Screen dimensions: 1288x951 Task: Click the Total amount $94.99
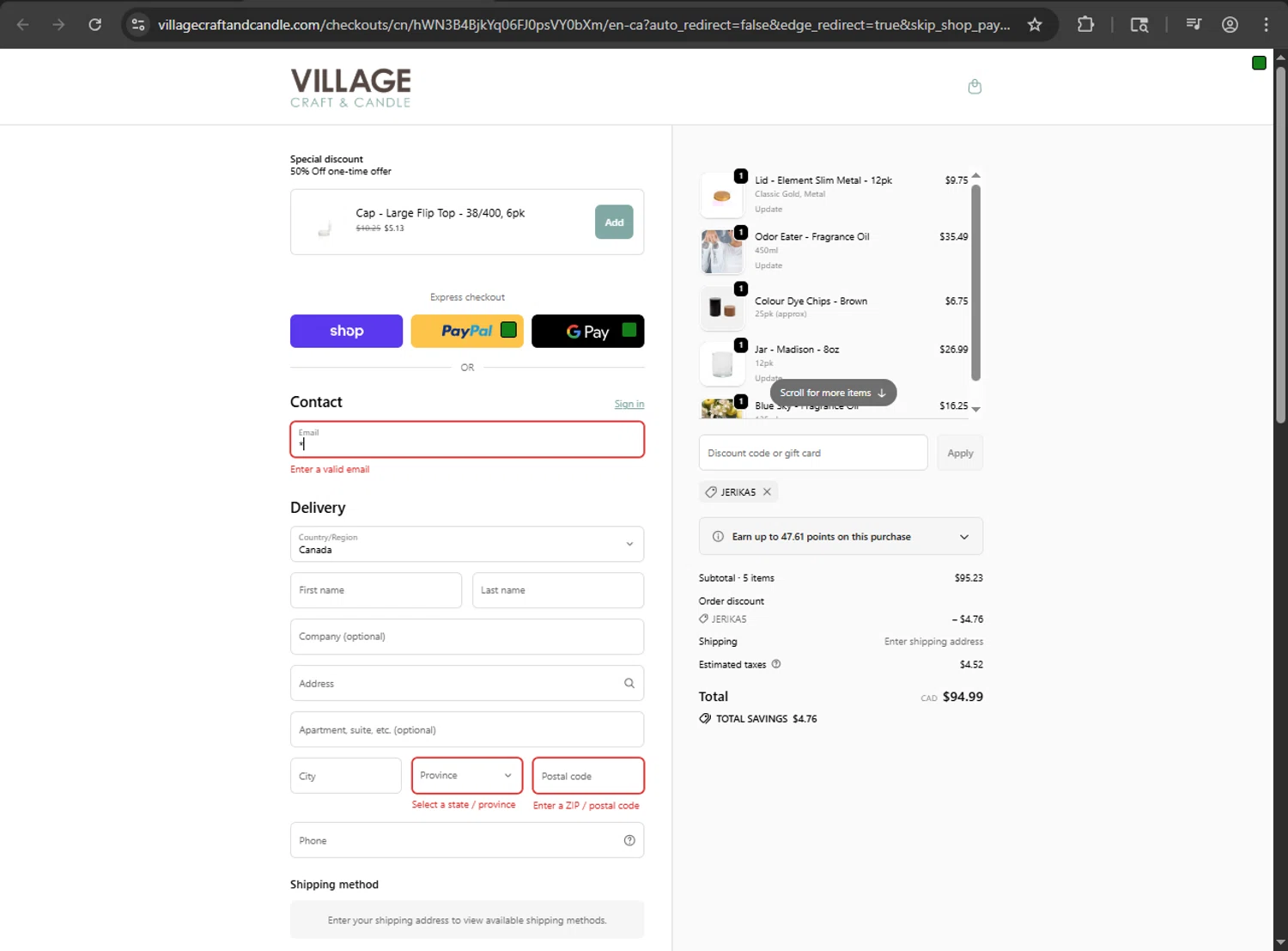click(963, 697)
